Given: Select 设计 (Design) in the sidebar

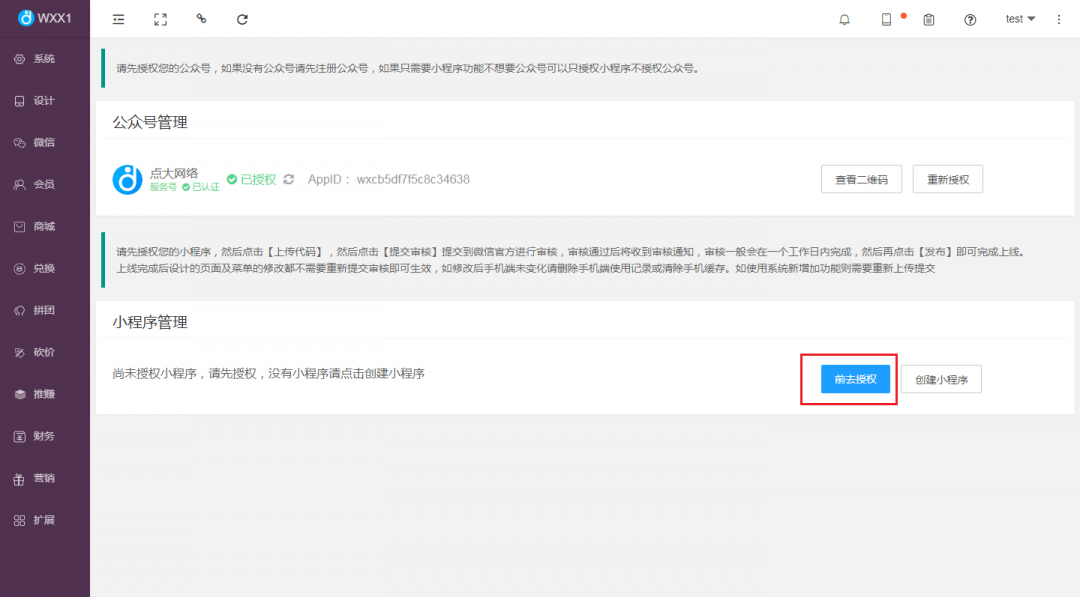Looking at the screenshot, I should pos(45,100).
